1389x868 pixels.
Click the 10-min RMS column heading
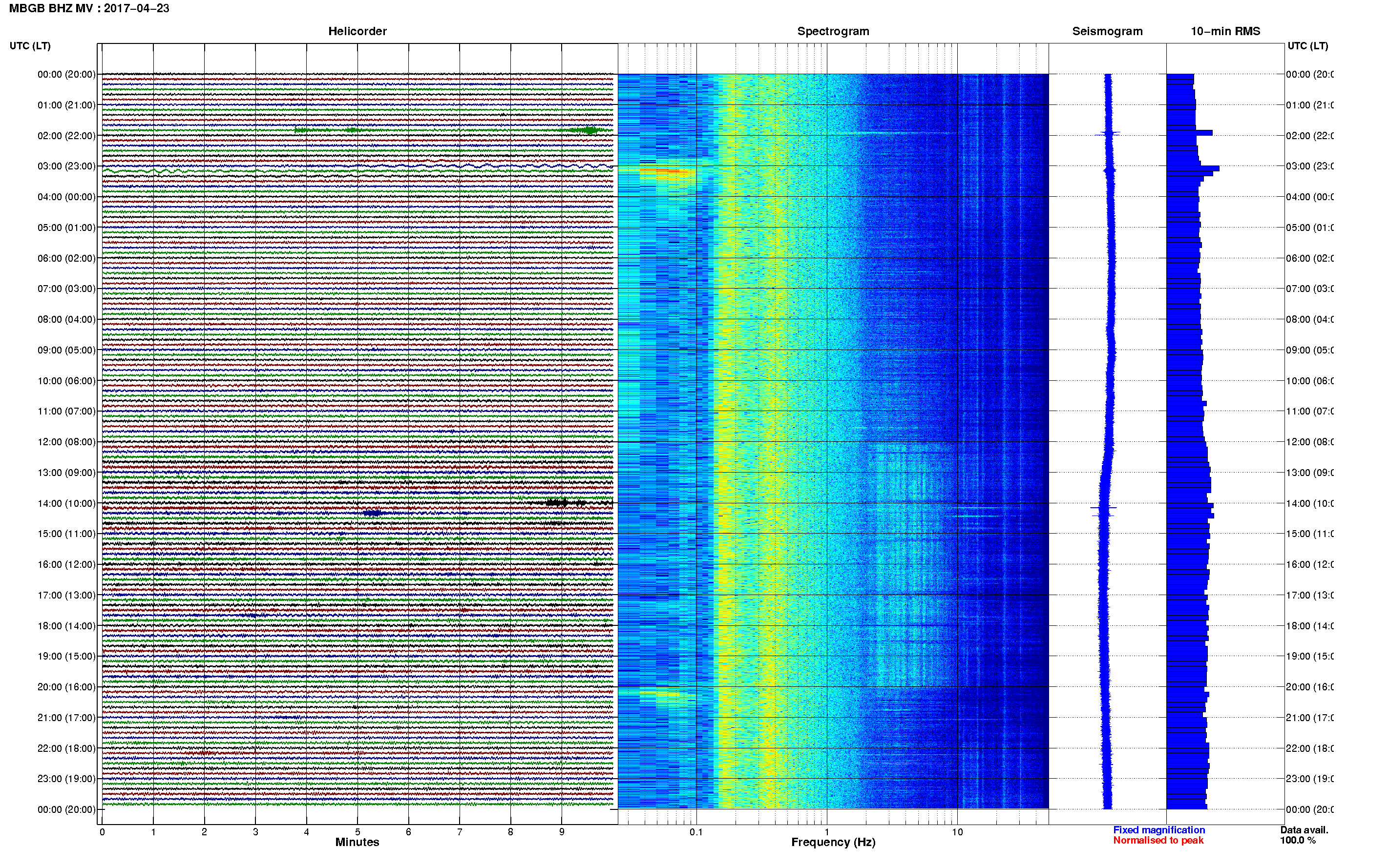(1225, 31)
